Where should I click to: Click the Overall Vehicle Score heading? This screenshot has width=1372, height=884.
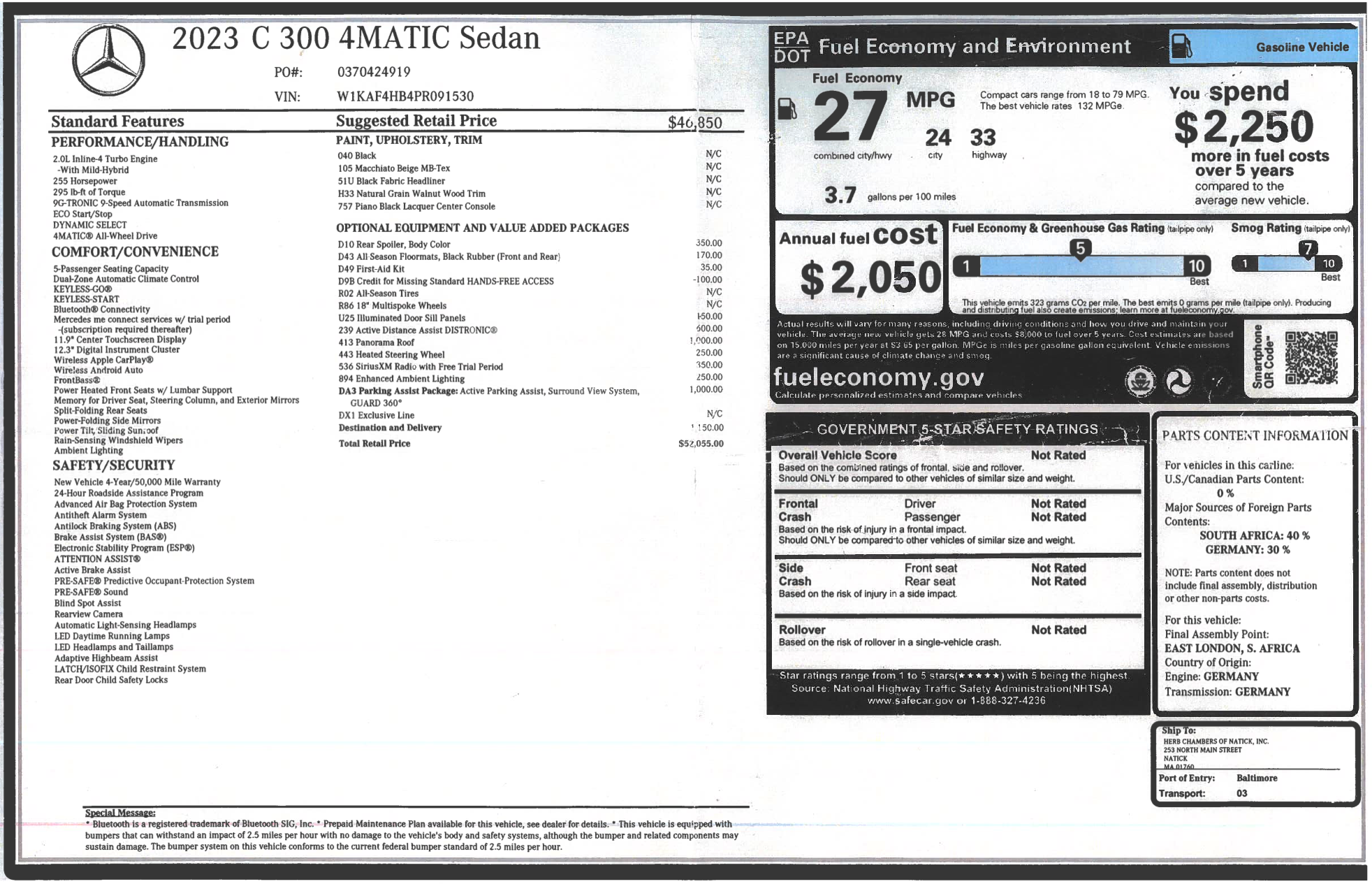click(x=838, y=456)
